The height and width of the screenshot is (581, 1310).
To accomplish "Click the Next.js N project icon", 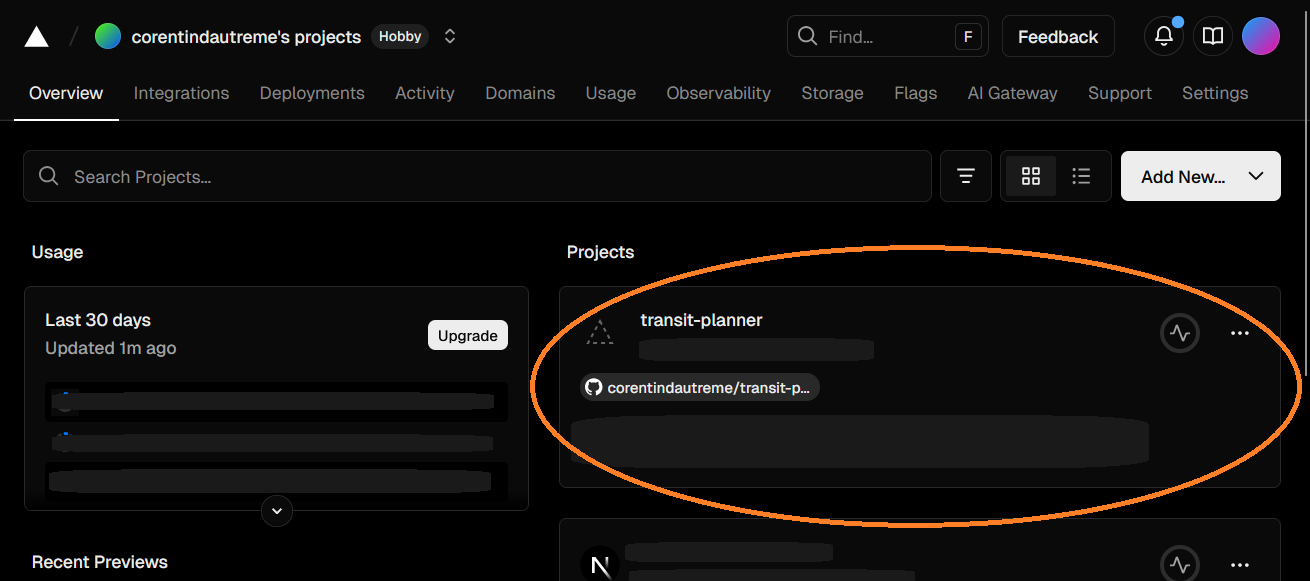I will click(x=600, y=565).
